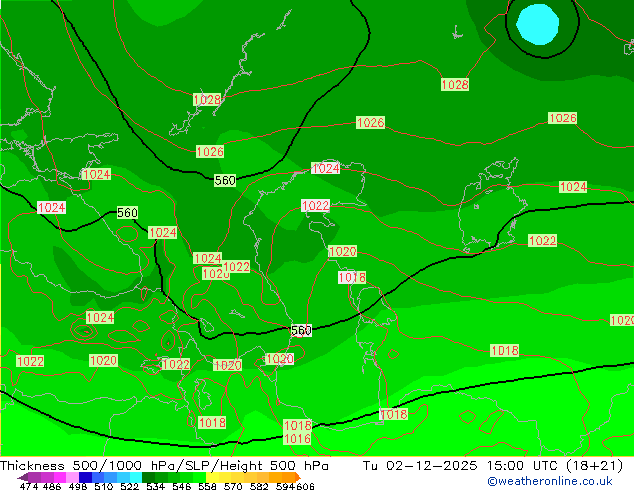Image resolution: width=634 pixels, height=490 pixels.
Task: Click the legend value '546'
Action: [x=182, y=486]
